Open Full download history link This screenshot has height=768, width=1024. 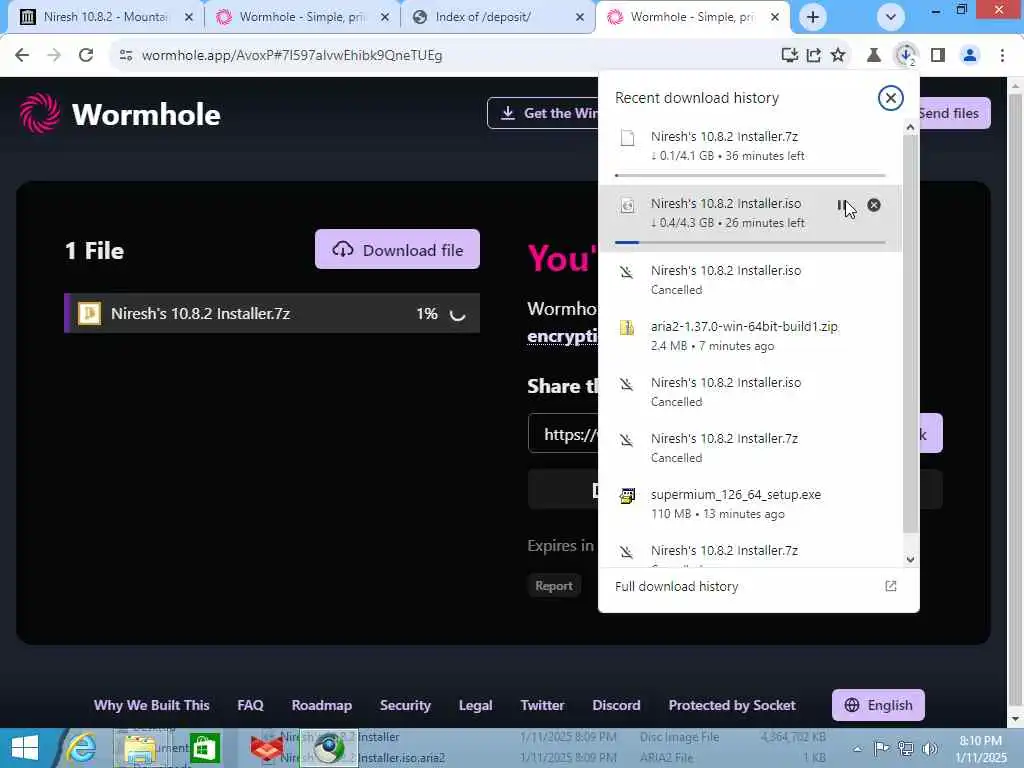(677, 586)
